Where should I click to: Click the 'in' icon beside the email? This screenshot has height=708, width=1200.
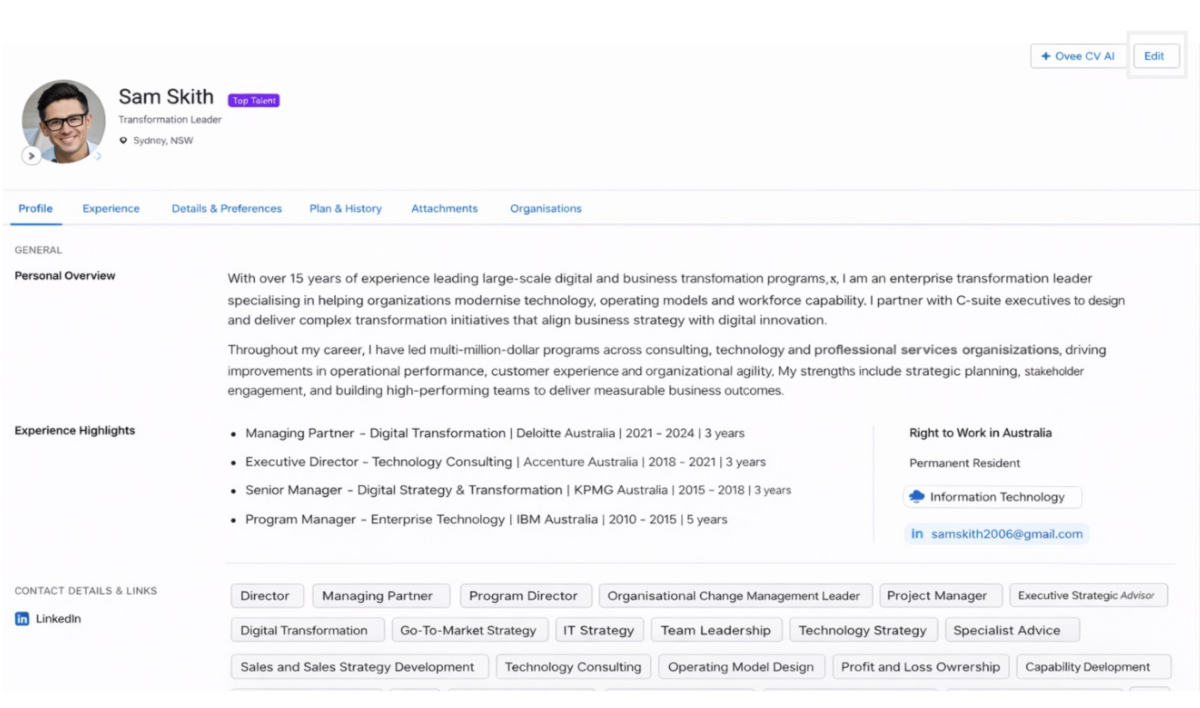(917, 534)
